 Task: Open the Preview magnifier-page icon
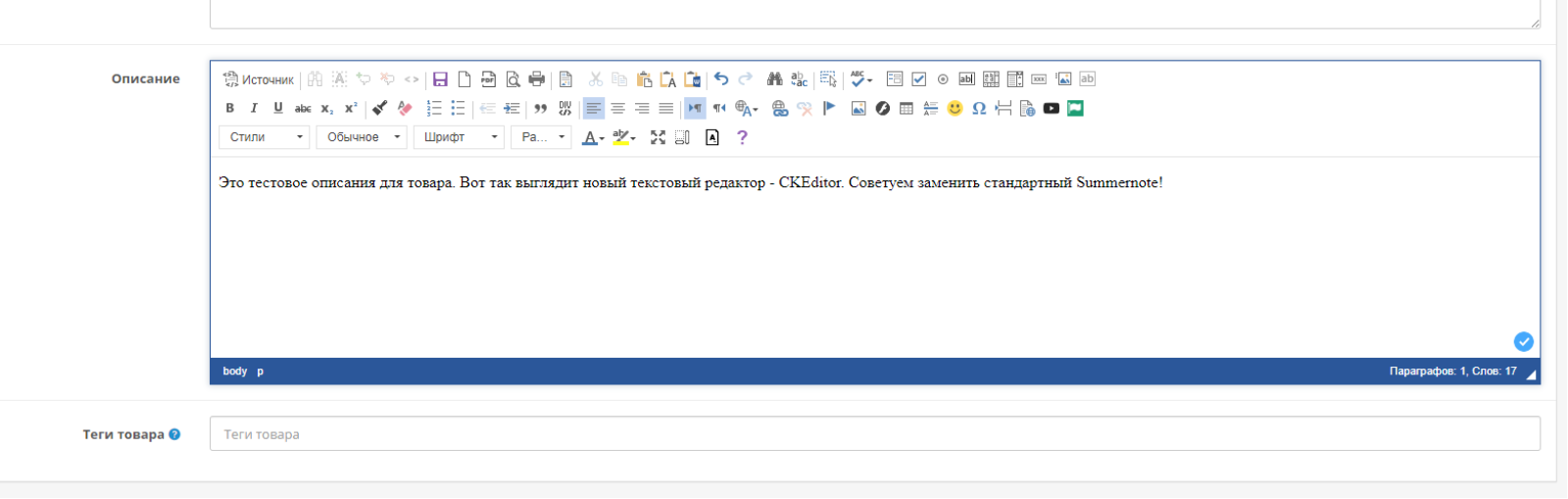point(513,79)
